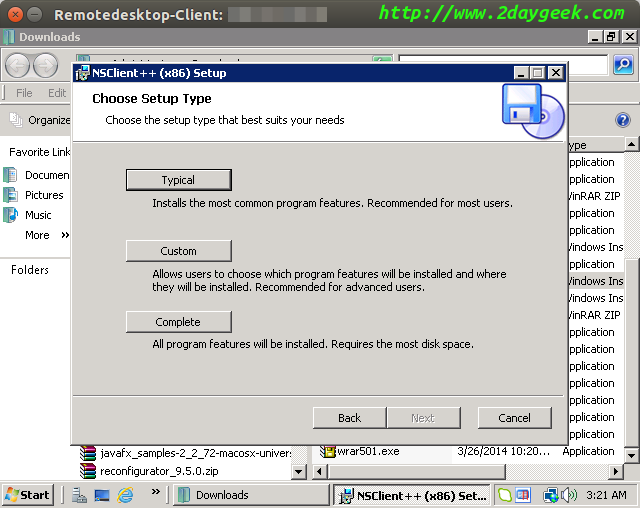Click the volume speaker tray icon
This screenshot has height=508, width=640.
(x=569, y=495)
